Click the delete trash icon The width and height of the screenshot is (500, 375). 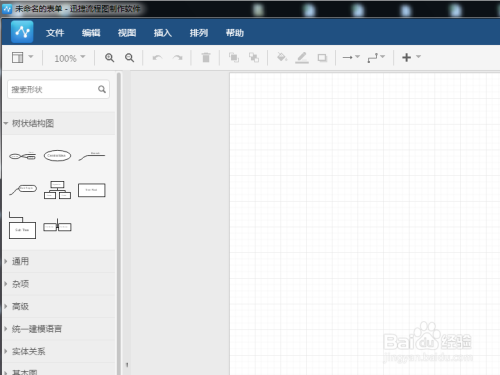point(206,57)
